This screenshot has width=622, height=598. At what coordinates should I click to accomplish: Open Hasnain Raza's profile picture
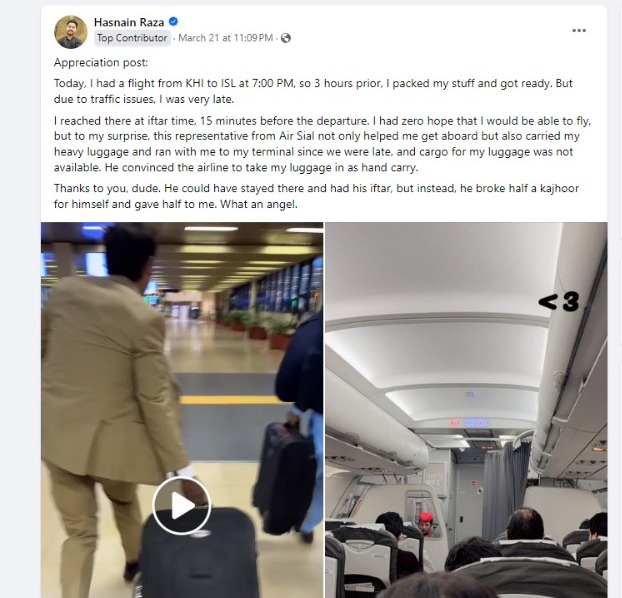[71, 32]
